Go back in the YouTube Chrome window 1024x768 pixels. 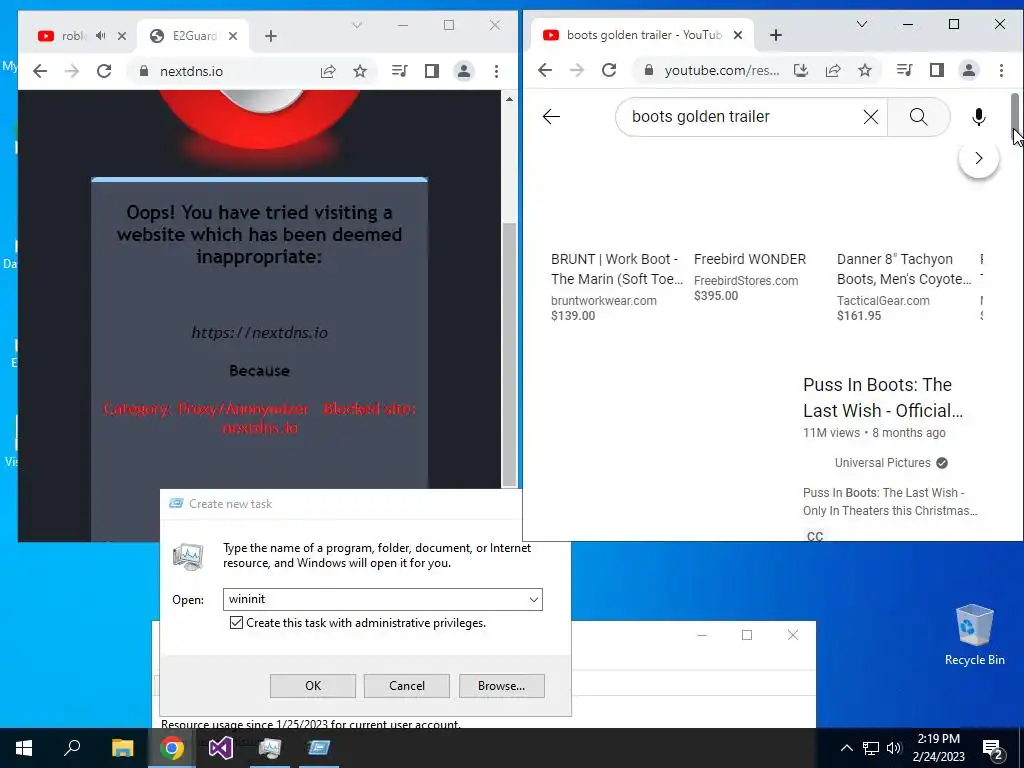[x=545, y=70]
